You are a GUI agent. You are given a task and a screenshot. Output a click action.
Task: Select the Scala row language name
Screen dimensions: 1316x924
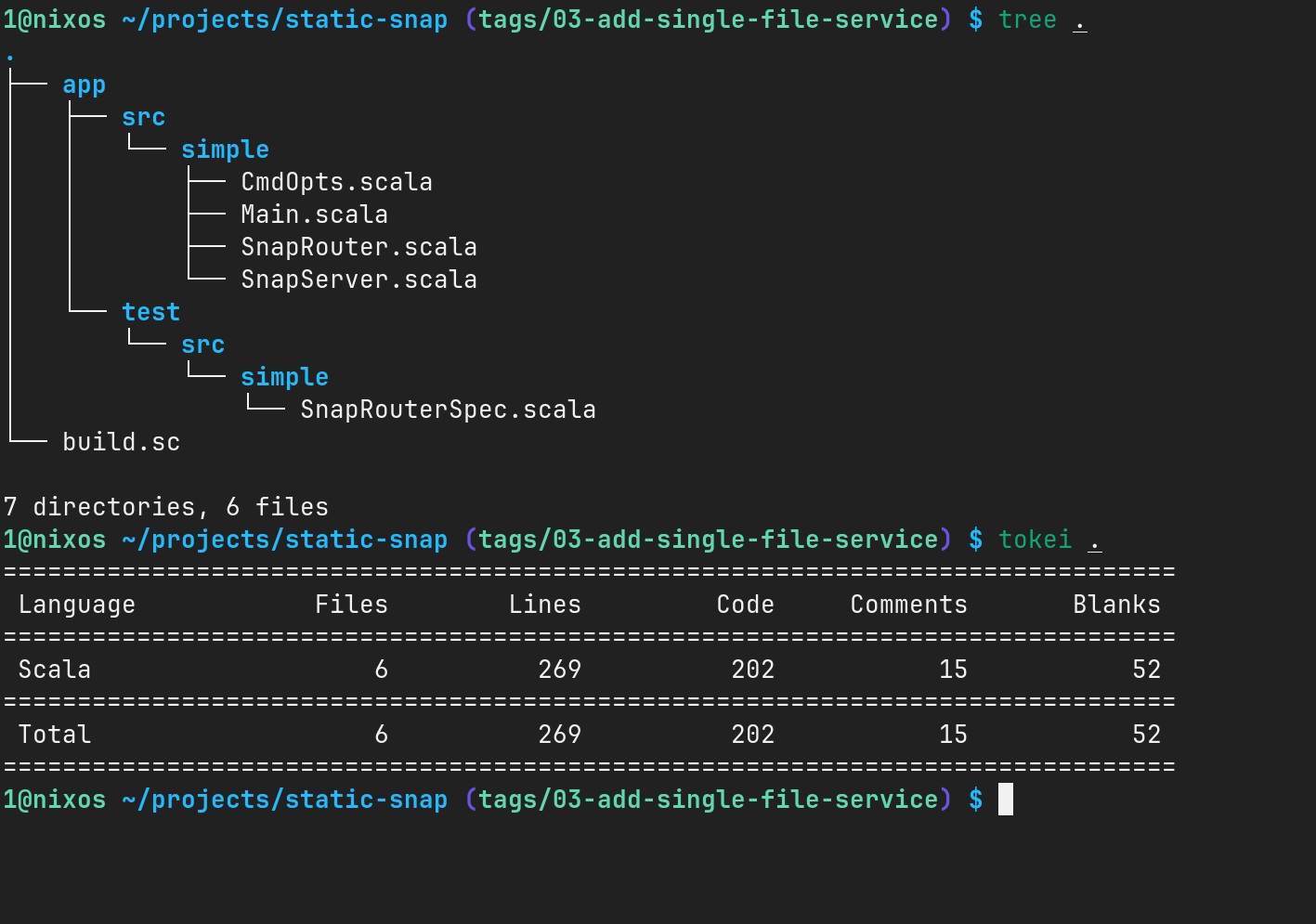pyautogui.click(x=54, y=670)
